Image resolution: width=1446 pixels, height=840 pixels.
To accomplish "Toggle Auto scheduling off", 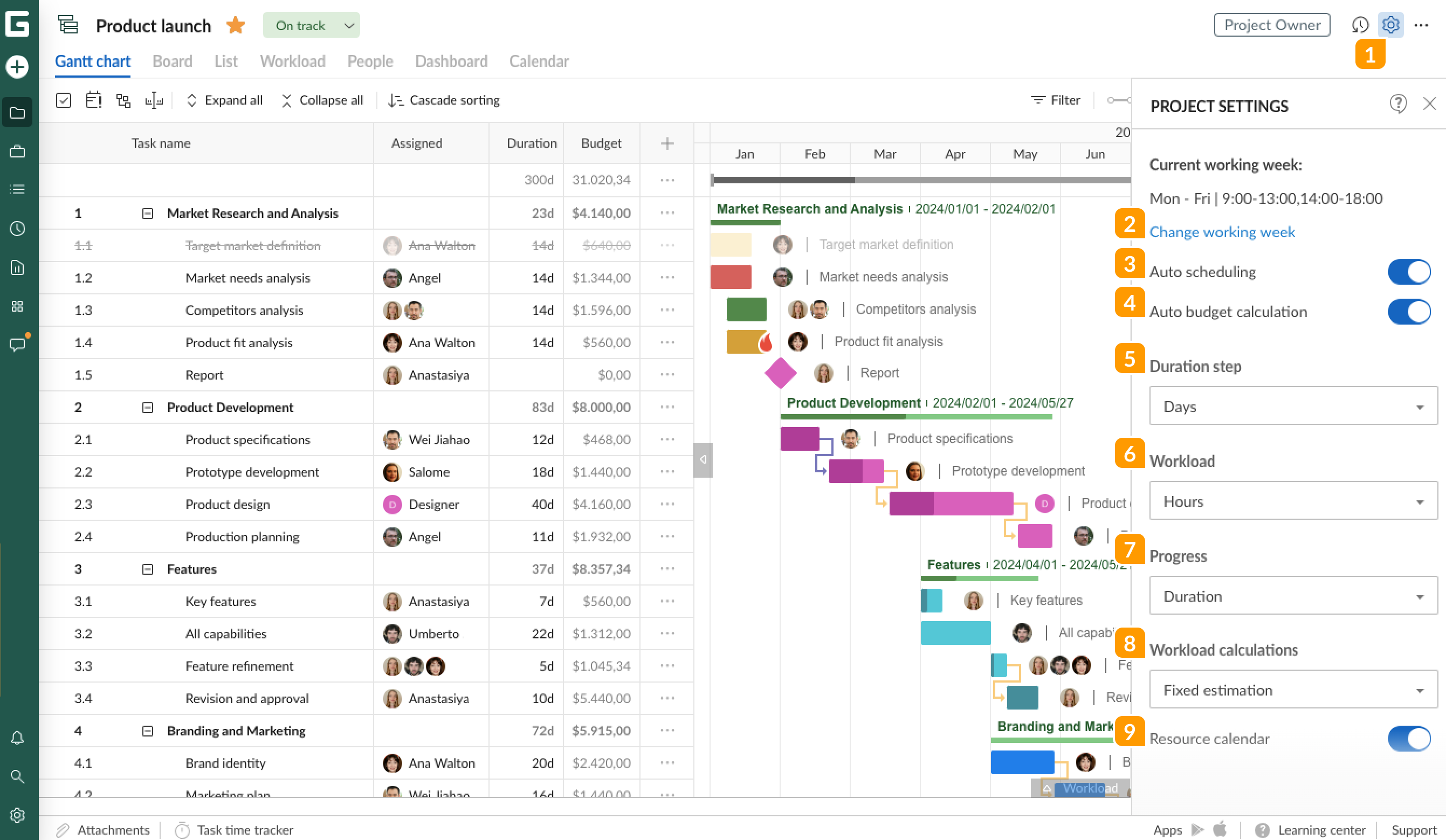I will (x=1409, y=272).
